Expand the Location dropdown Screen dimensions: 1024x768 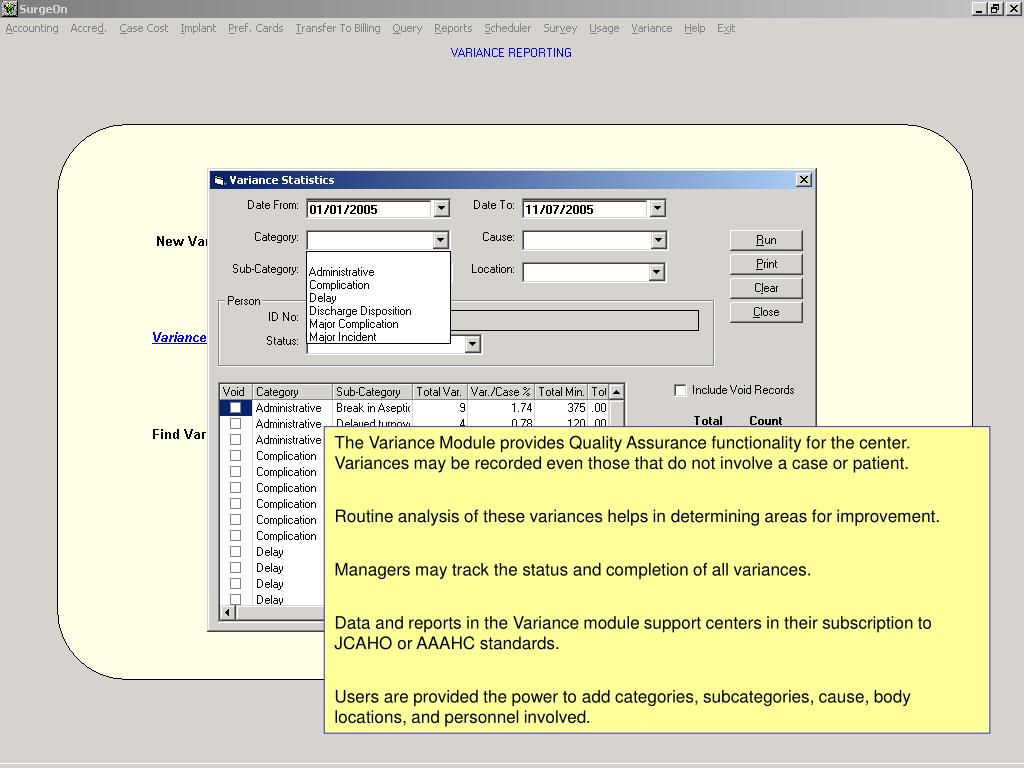(x=657, y=272)
